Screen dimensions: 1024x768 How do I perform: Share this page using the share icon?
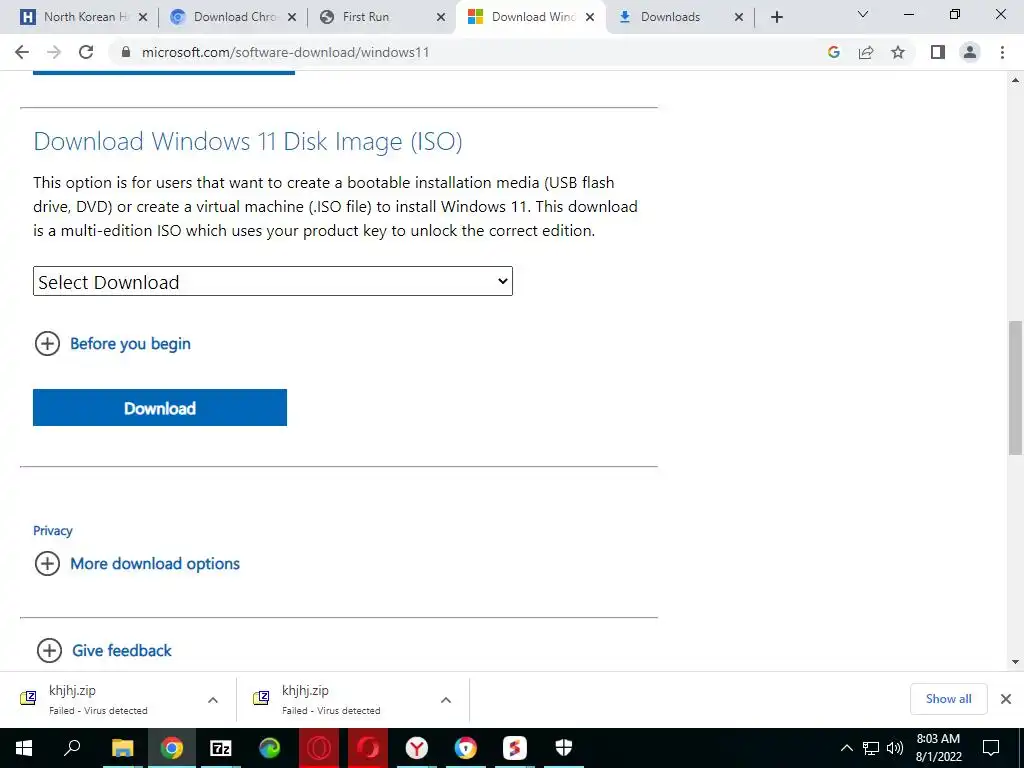click(x=866, y=52)
